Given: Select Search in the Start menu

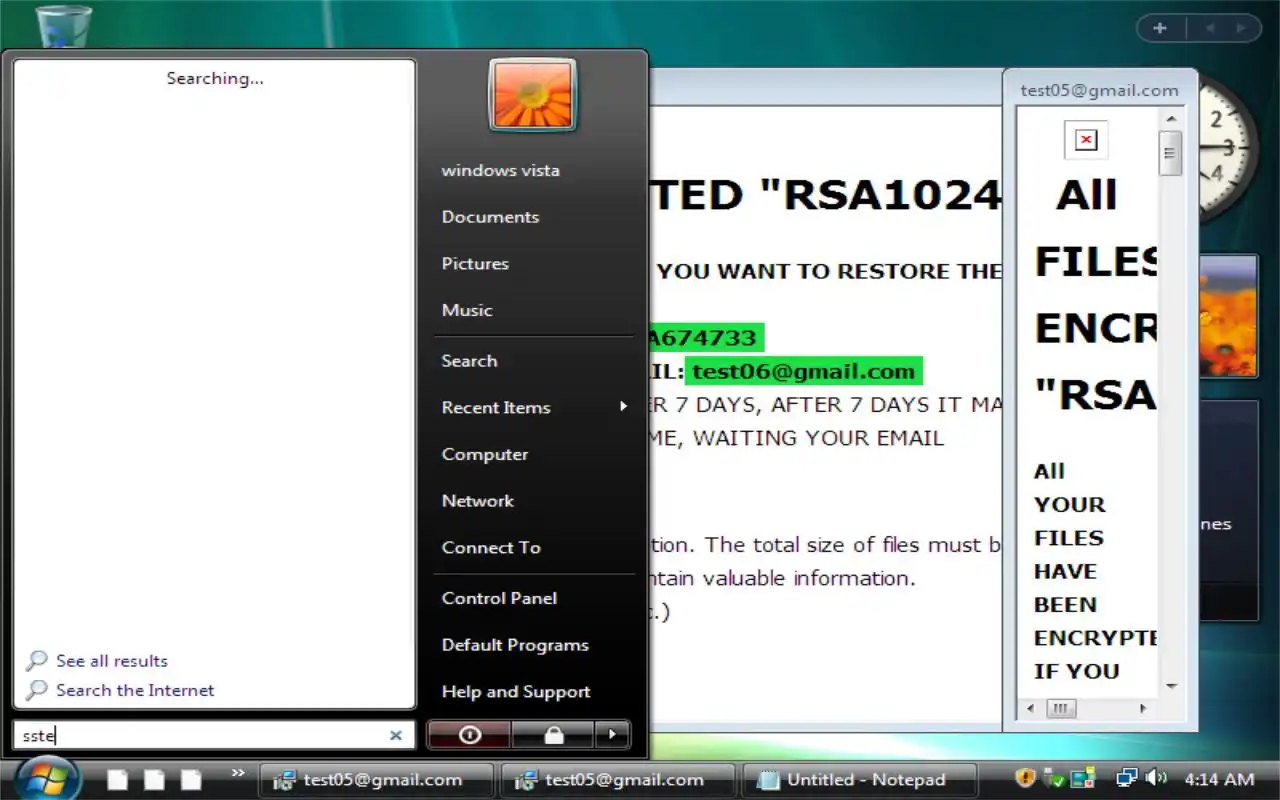Looking at the screenshot, I should (x=469, y=361).
